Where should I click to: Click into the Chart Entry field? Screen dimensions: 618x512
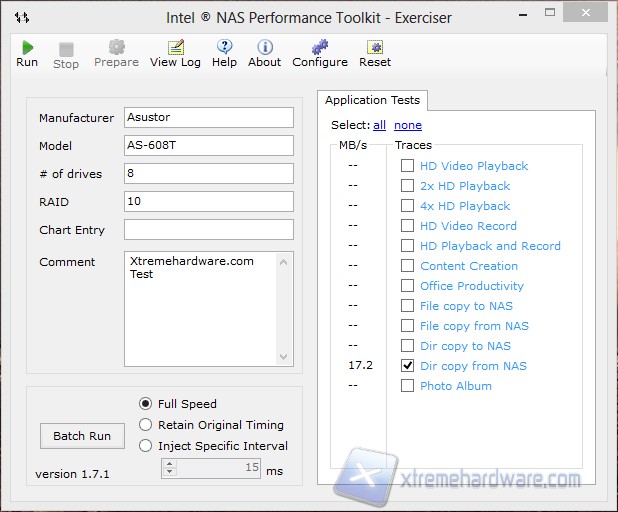click(208, 230)
